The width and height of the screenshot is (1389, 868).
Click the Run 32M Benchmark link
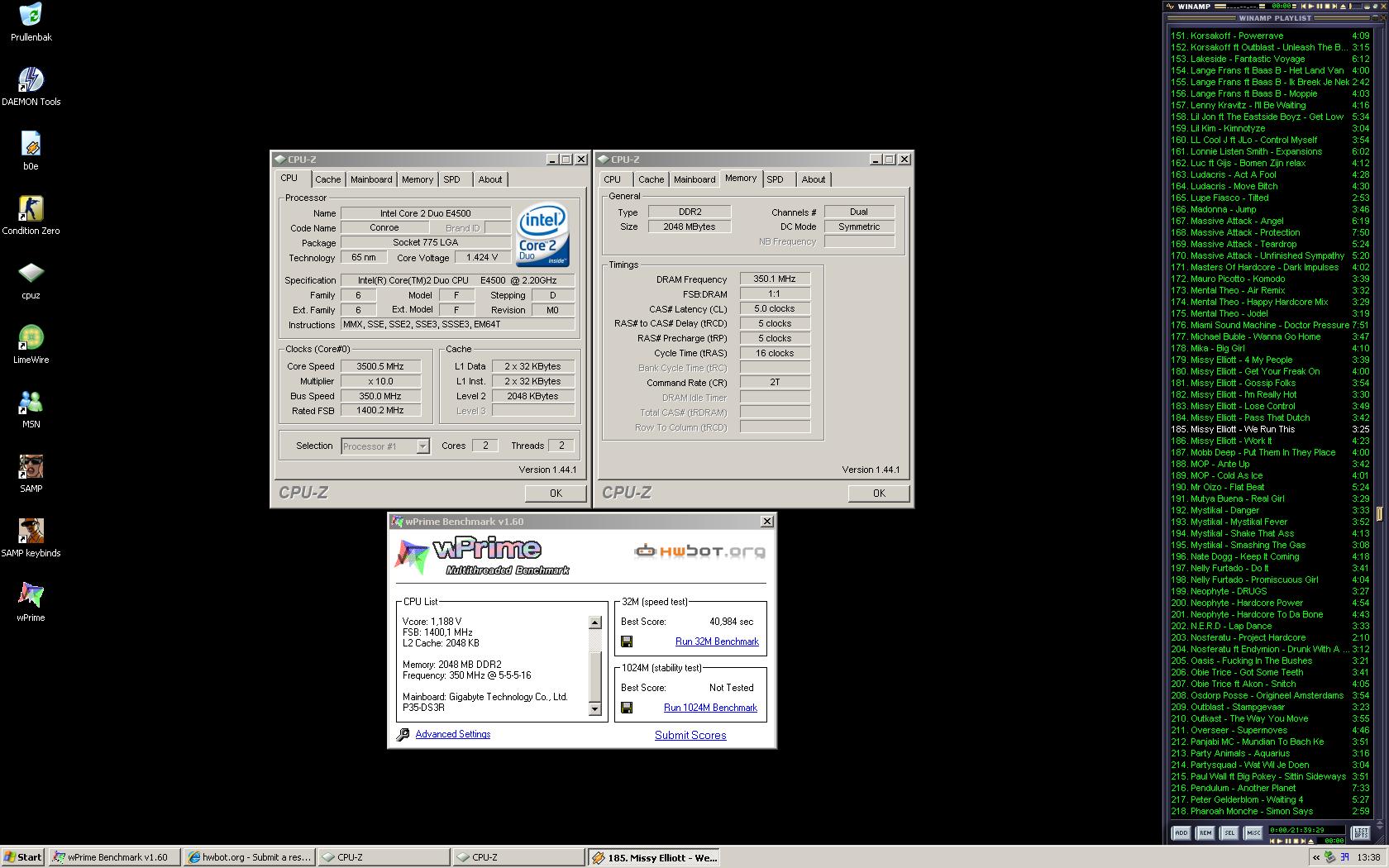[717, 641]
